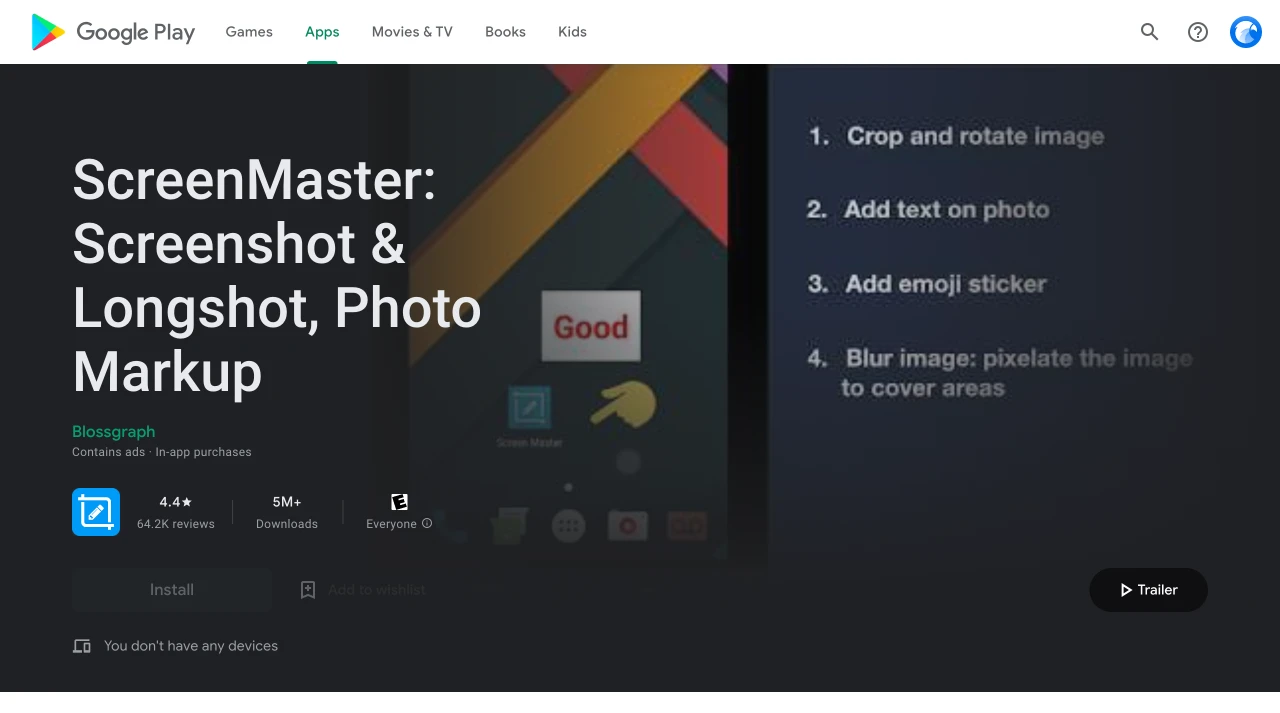Image resolution: width=1280 pixels, height=713 pixels.
Task: Click the wishlist bookmark icon
Action: (307, 590)
